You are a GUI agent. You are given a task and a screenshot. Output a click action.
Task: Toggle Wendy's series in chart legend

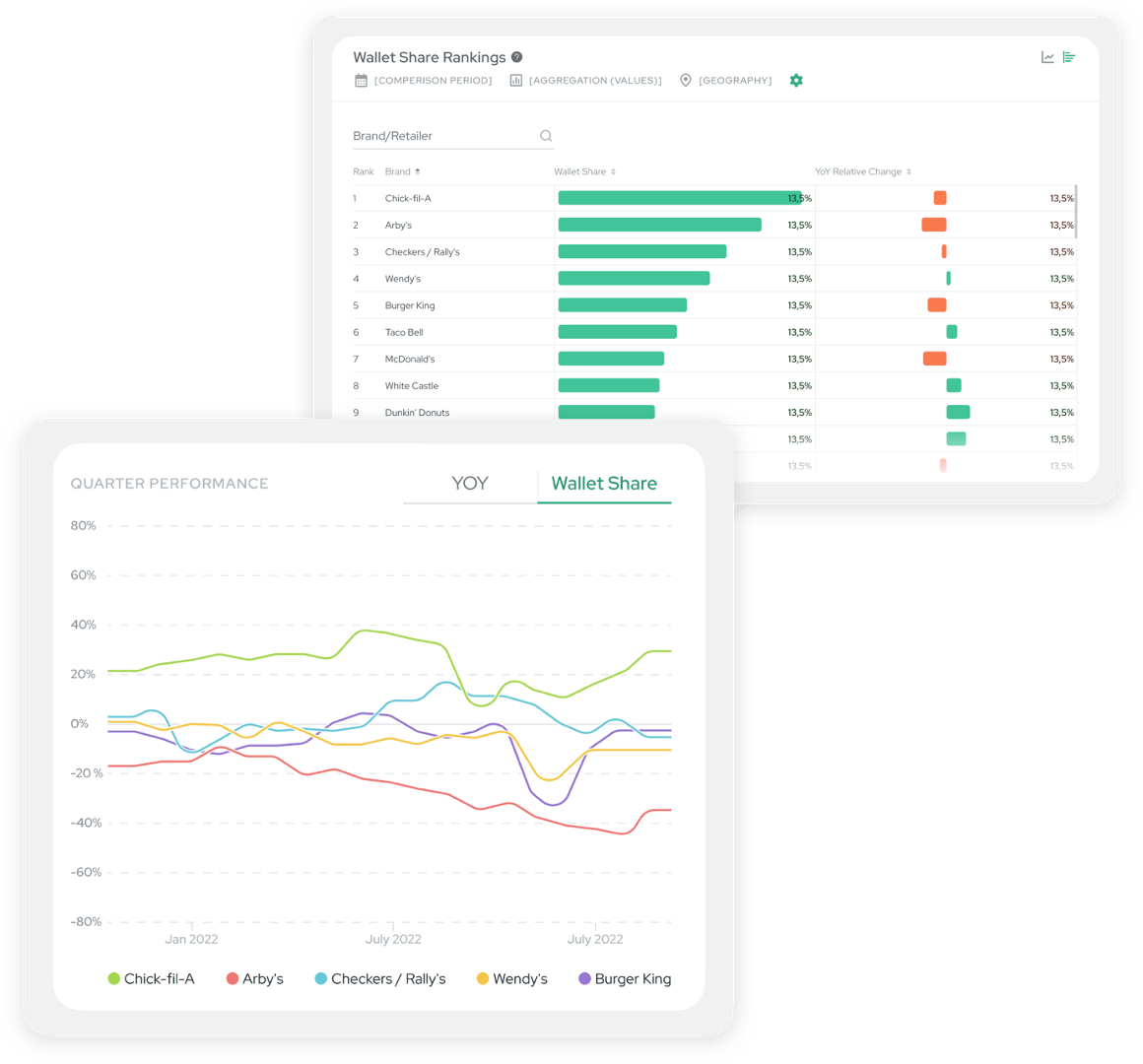511,978
